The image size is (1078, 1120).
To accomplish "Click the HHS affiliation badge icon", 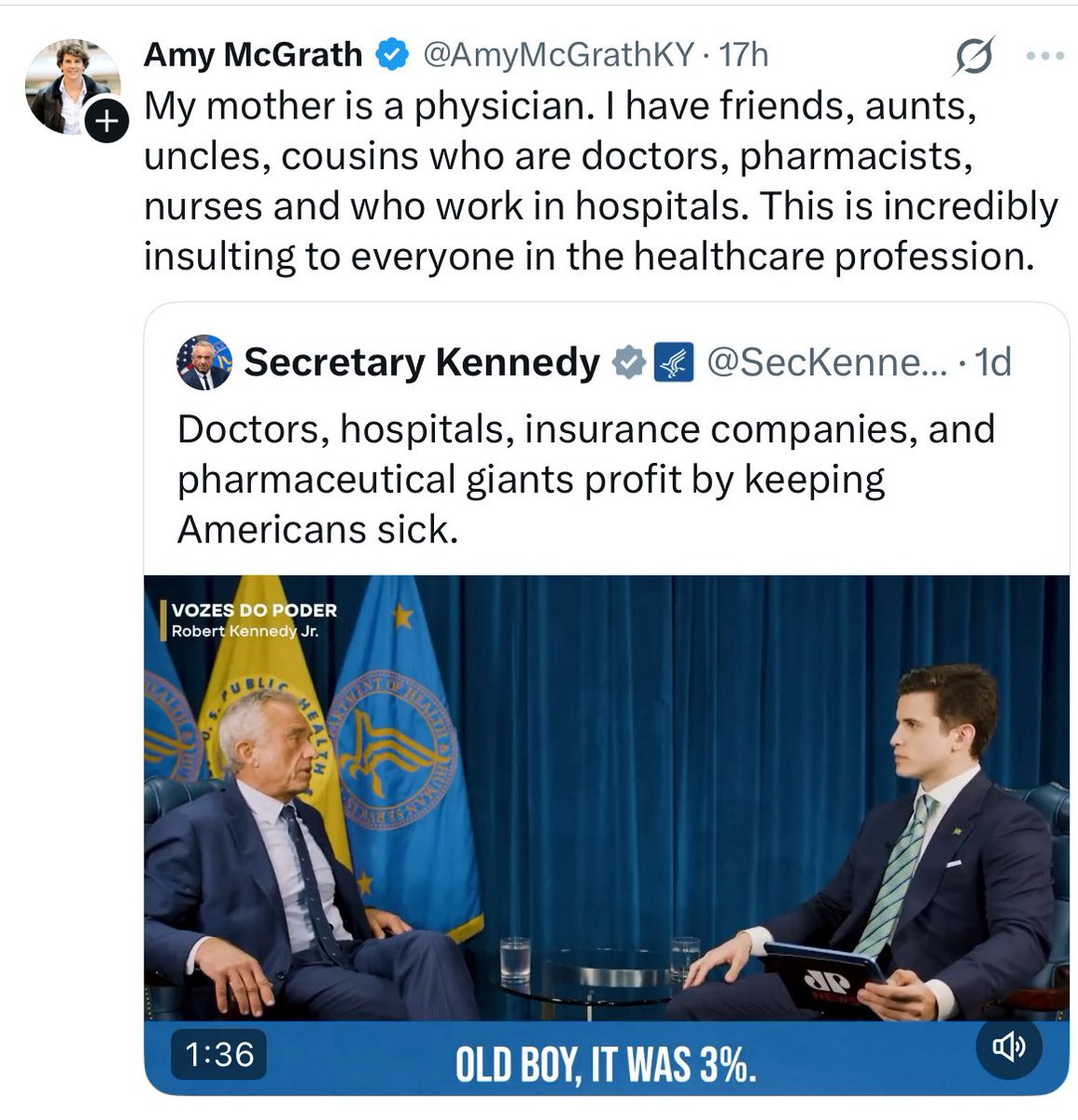I will point(672,362).
